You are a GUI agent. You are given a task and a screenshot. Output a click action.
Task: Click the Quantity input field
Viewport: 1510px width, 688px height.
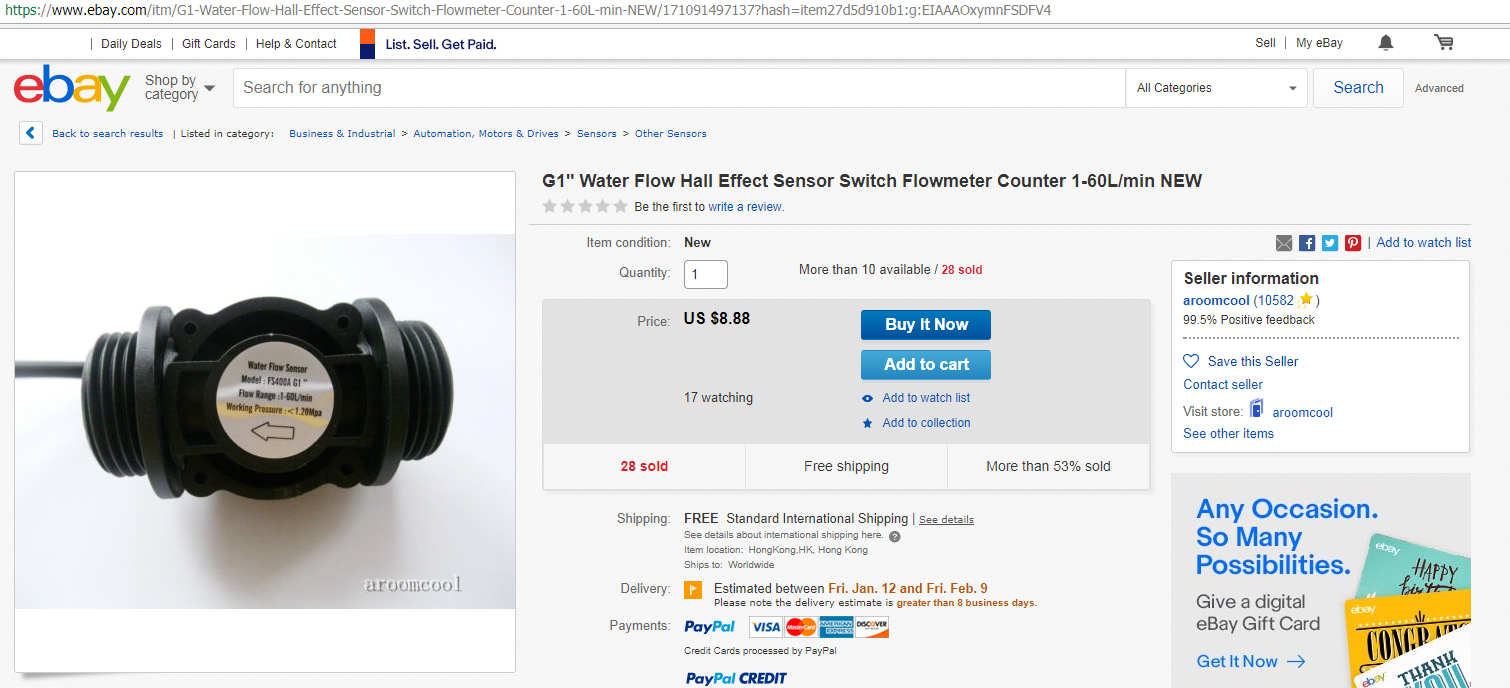[706, 274]
